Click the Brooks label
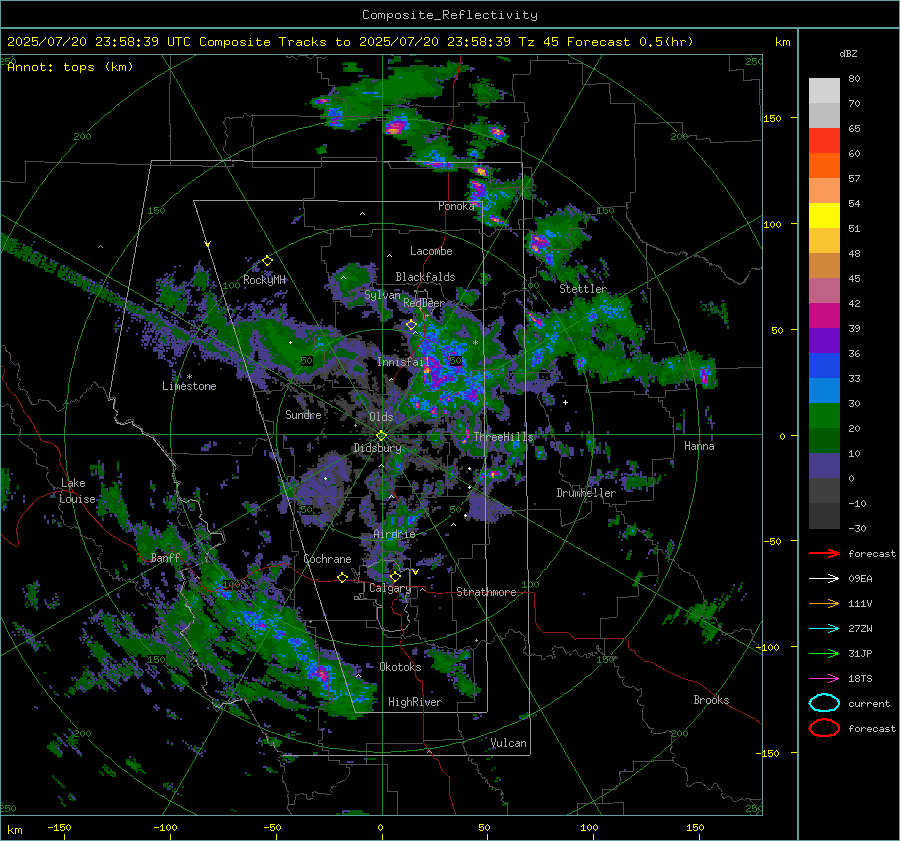Screen dimensions: 900x841 tap(711, 700)
